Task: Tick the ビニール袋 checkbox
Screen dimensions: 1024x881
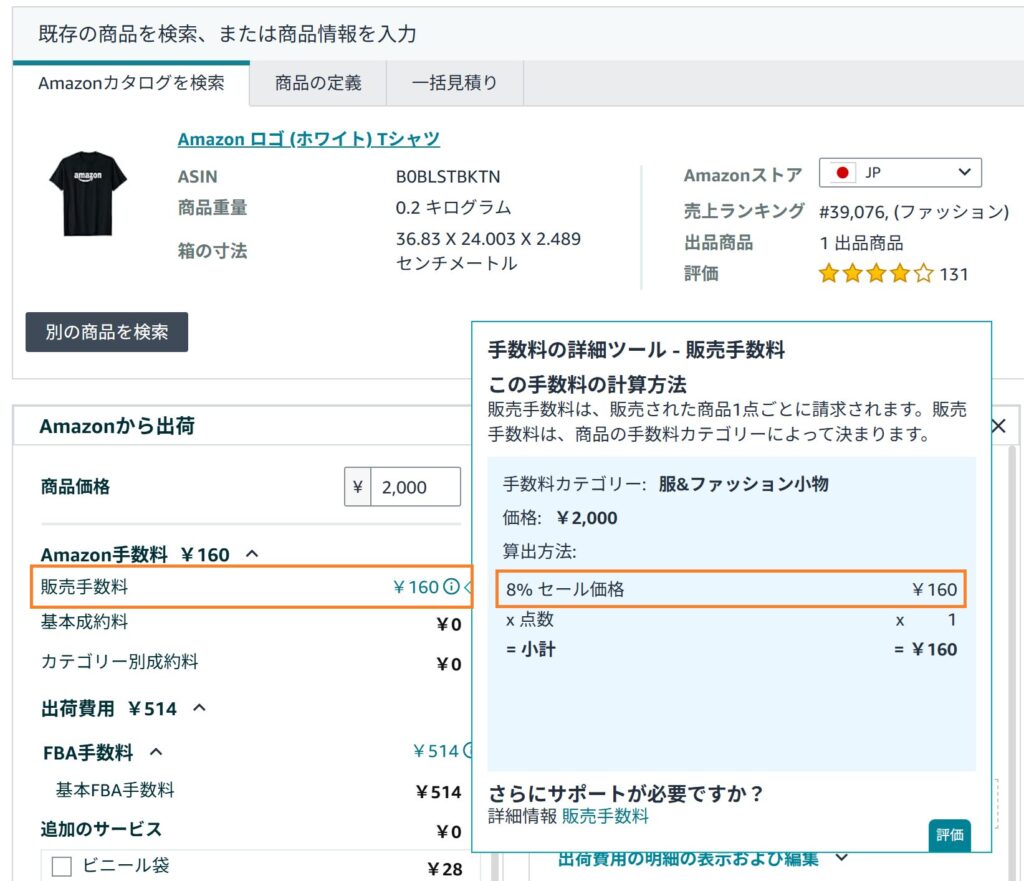Action: point(61,867)
